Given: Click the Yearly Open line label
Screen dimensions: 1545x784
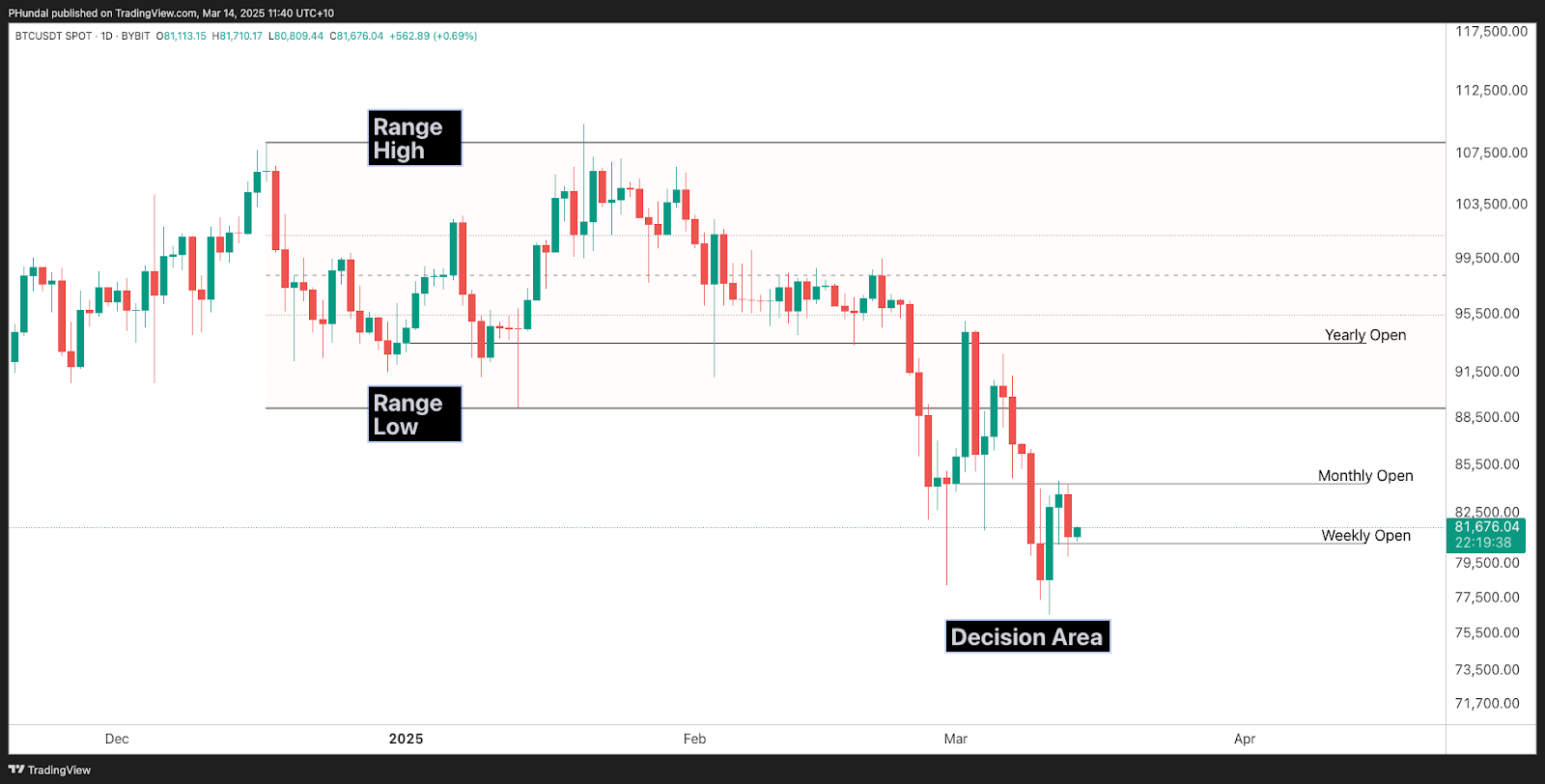Looking at the screenshot, I should (1364, 335).
